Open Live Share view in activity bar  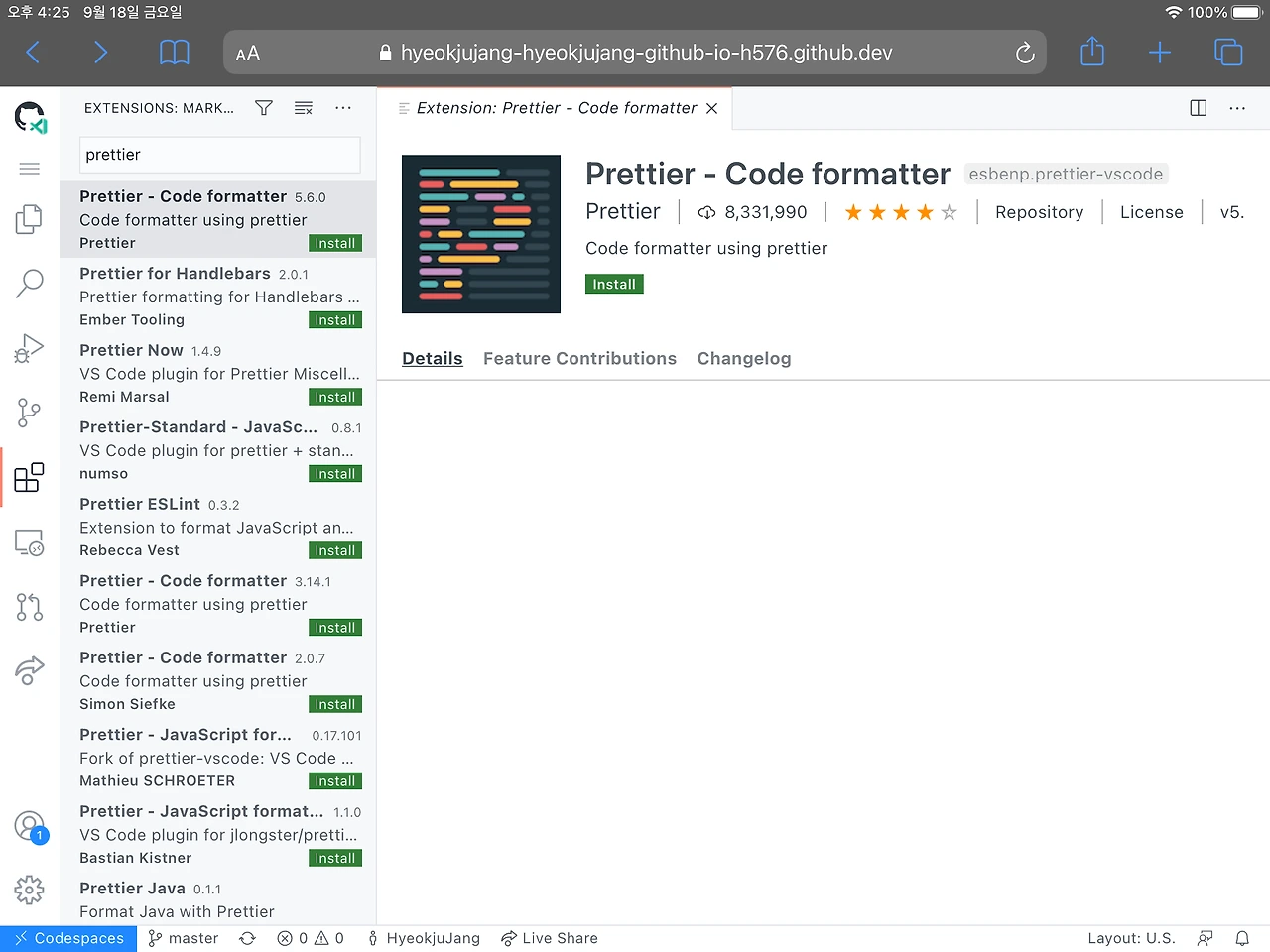tap(30, 671)
